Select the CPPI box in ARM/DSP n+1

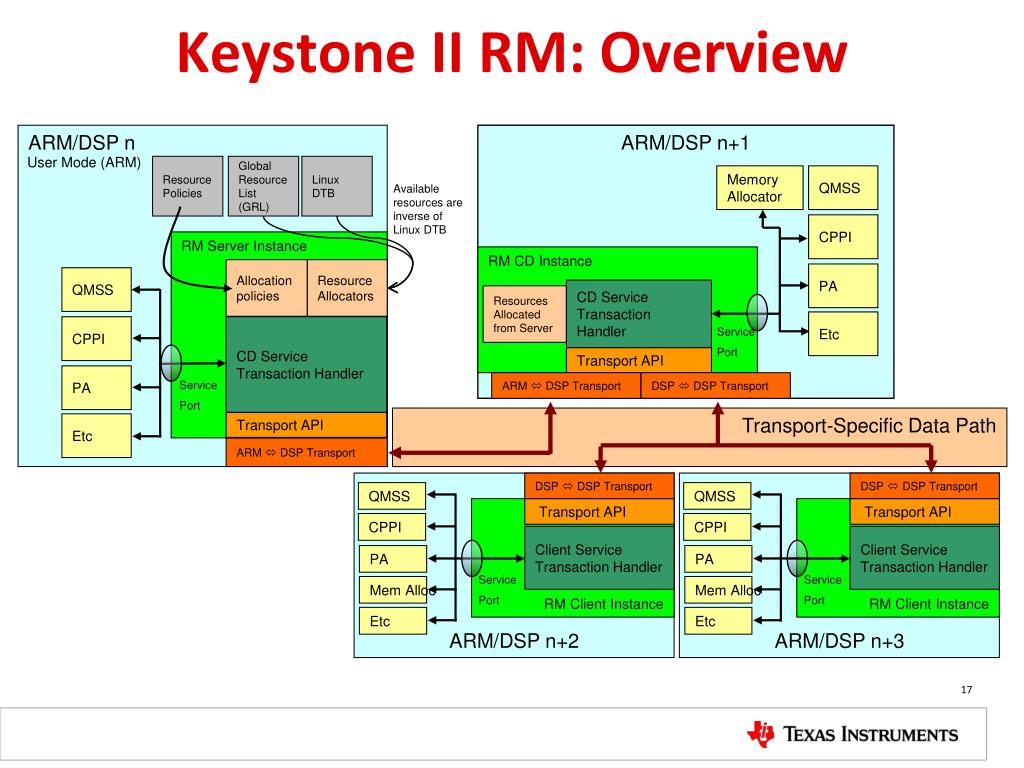(x=843, y=237)
